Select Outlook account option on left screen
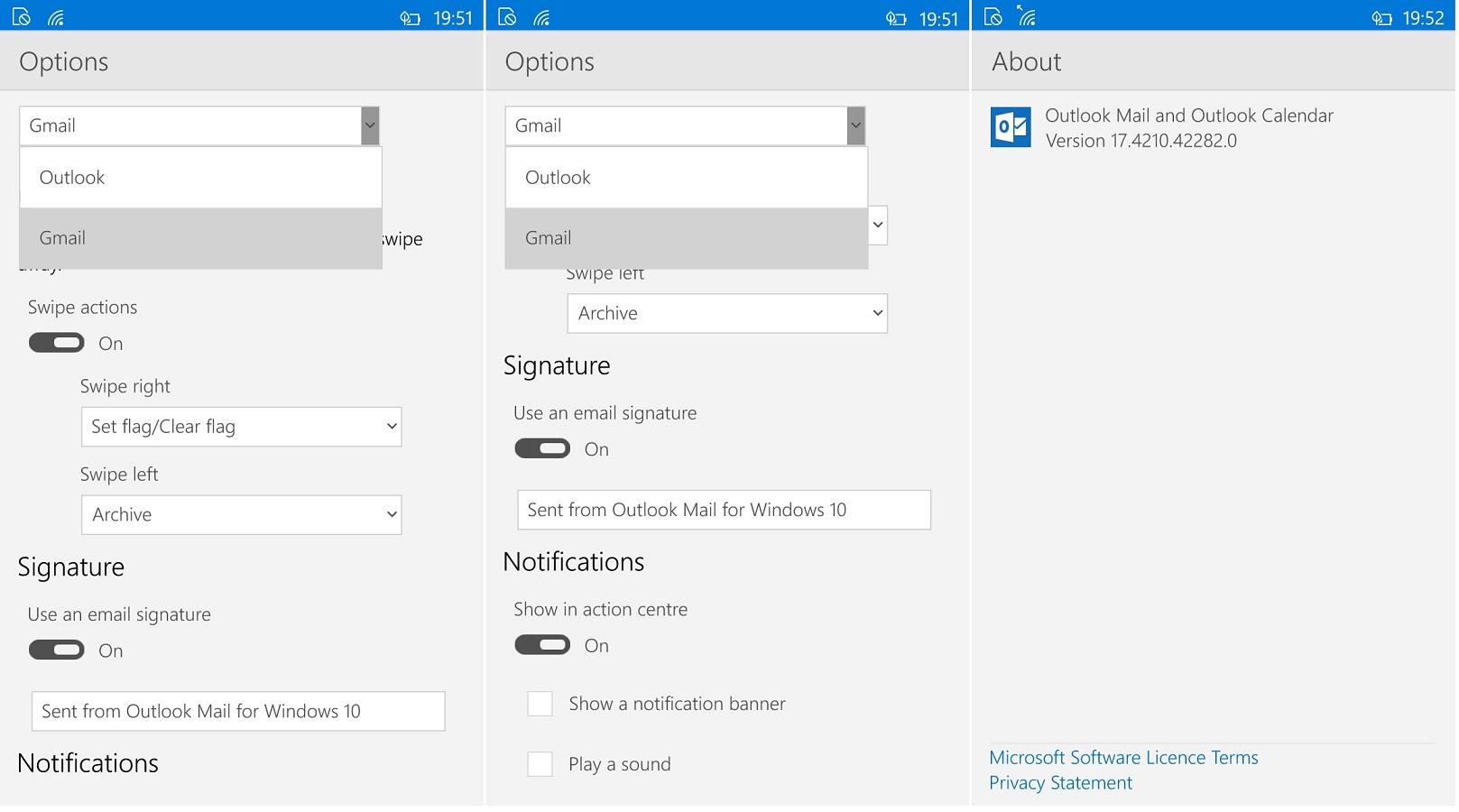Image resolution: width=1459 pixels, height=812 pixels. 200,178
